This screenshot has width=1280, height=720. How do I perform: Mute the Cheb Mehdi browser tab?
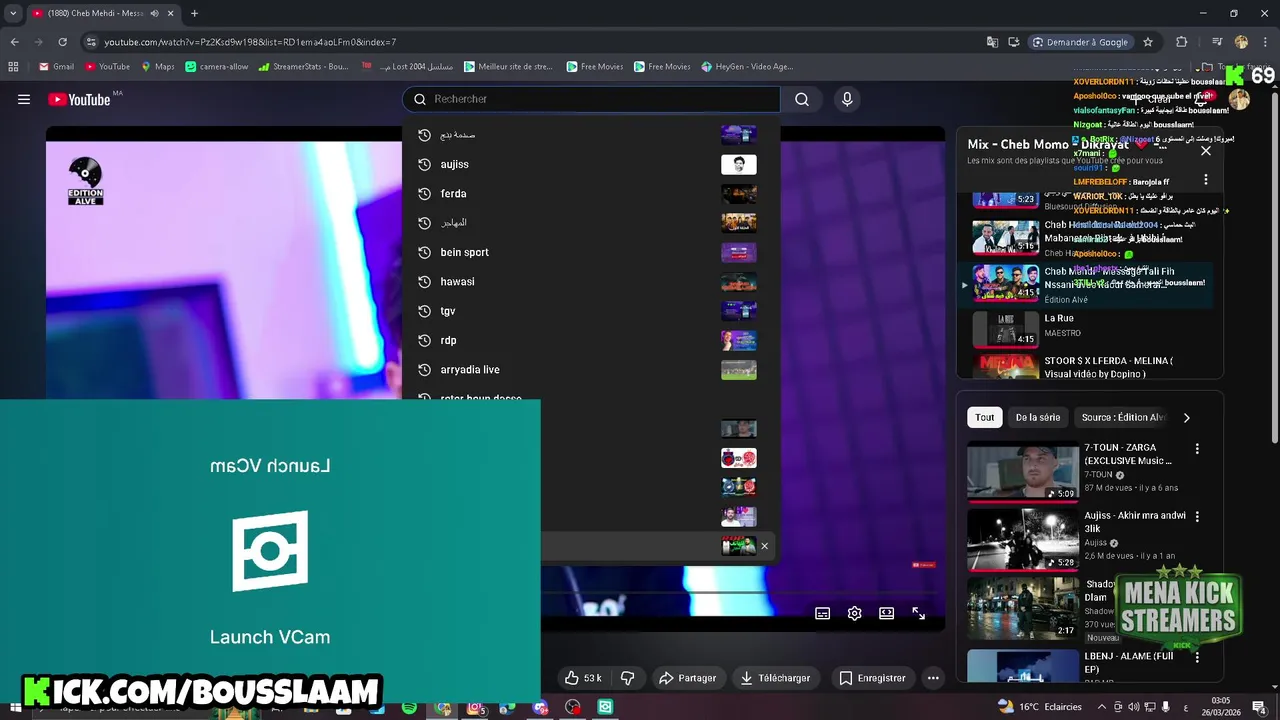(x=154, y=13)
